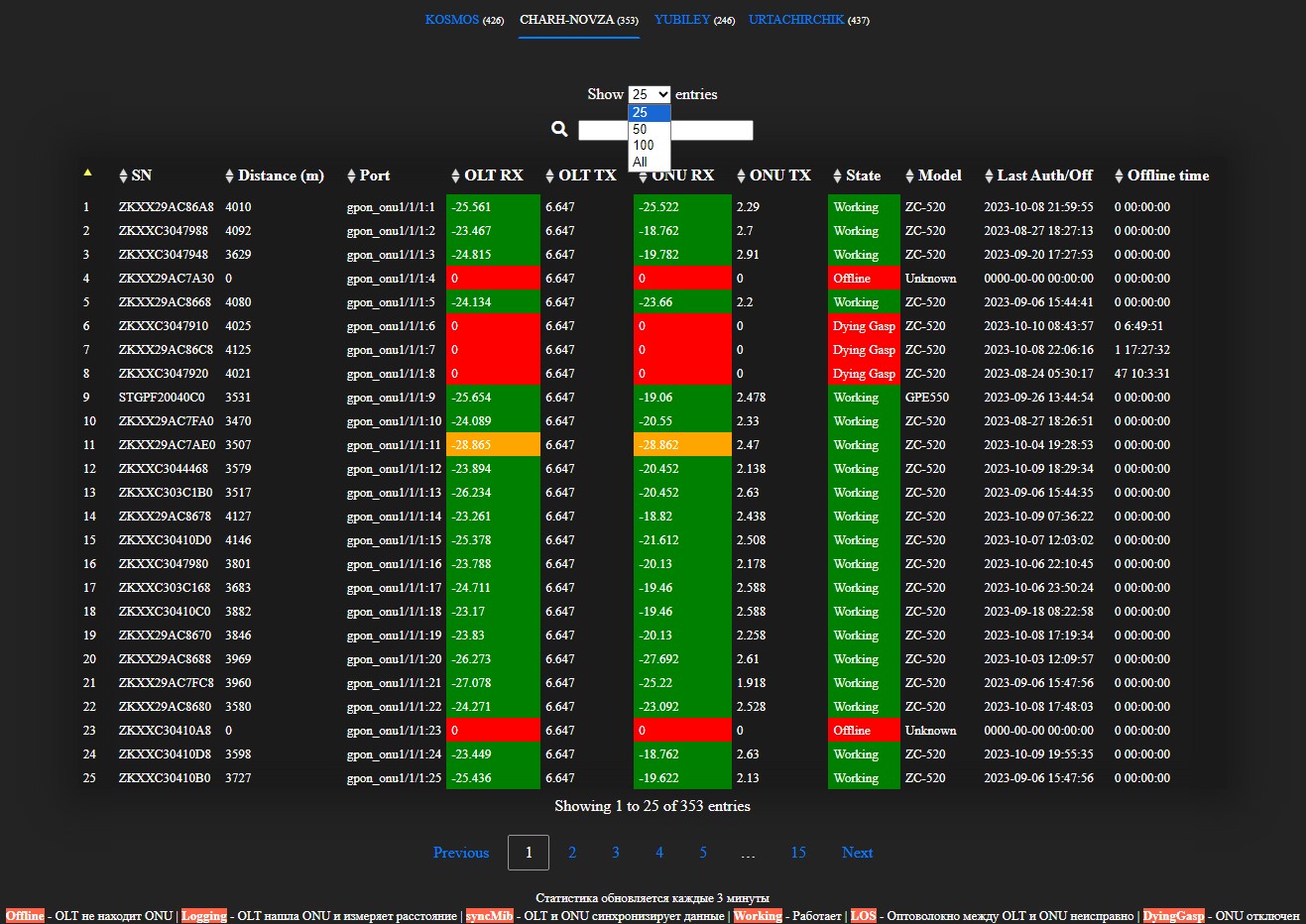Open the URTACHIRCHIK tab
The width and height of the screenshot is (1306, 924).
(x=809, y=20)
